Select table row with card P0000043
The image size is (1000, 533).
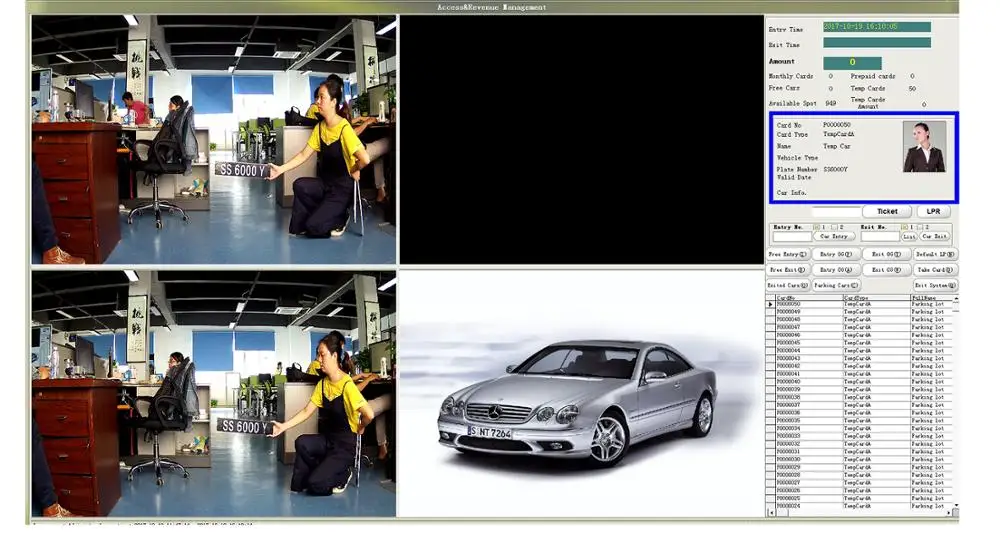tap(860, 358)
